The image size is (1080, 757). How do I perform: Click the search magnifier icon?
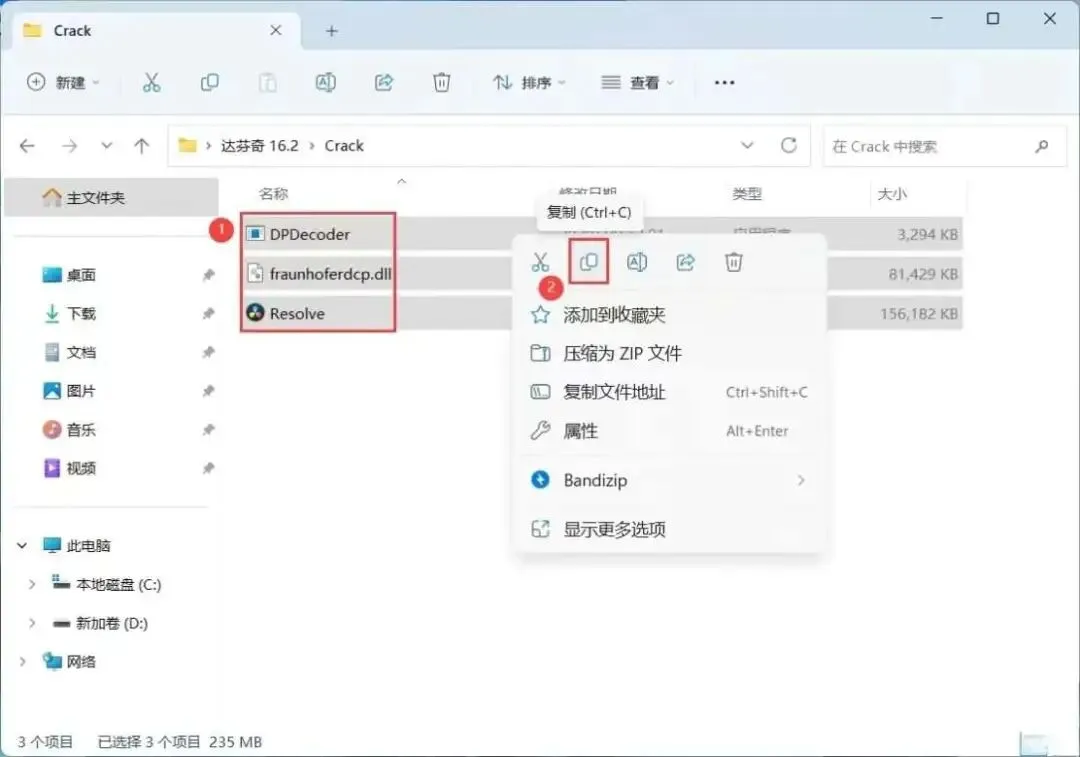click(1041, 146)
